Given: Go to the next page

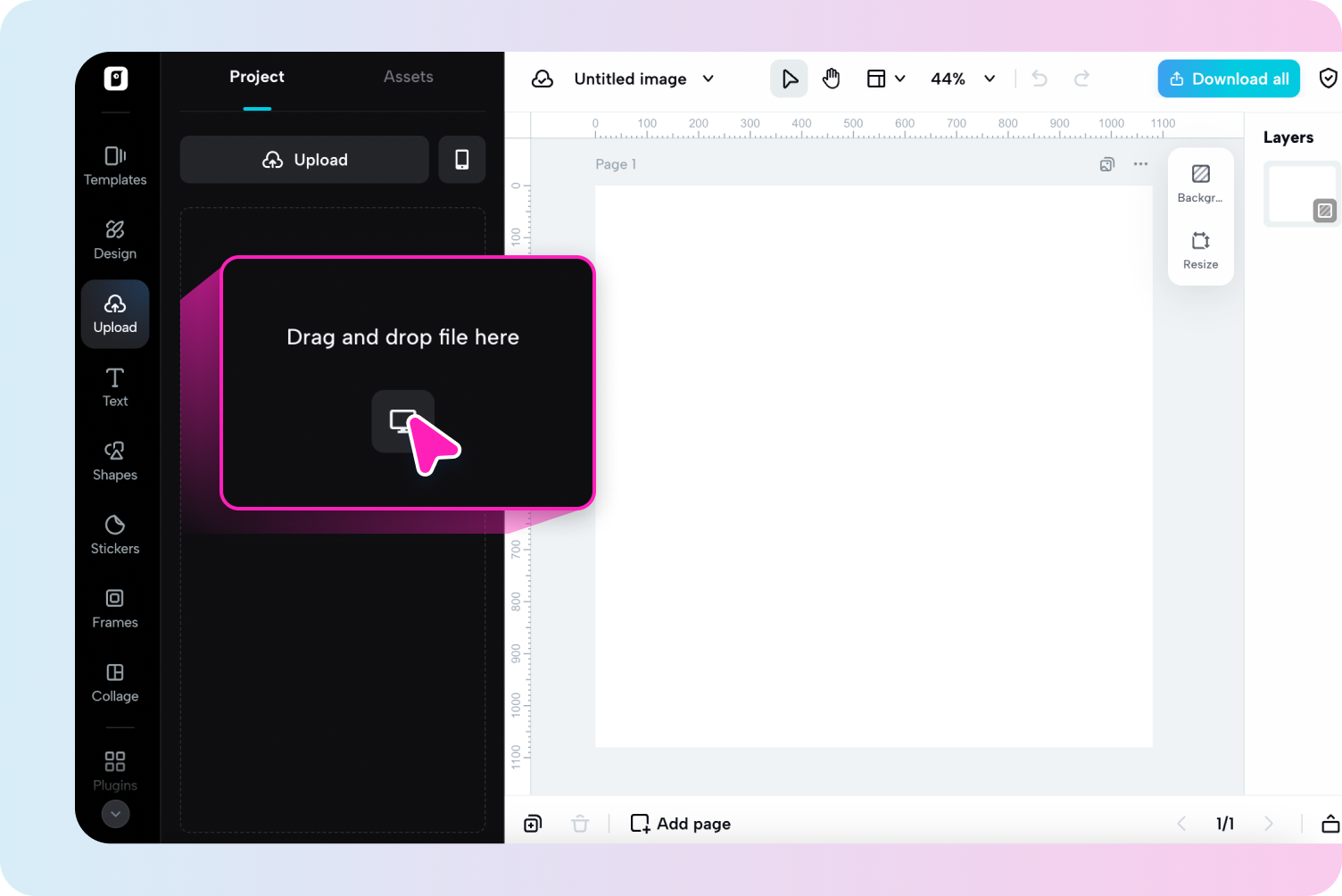Looking at the screenshot, I should 1269,824.
